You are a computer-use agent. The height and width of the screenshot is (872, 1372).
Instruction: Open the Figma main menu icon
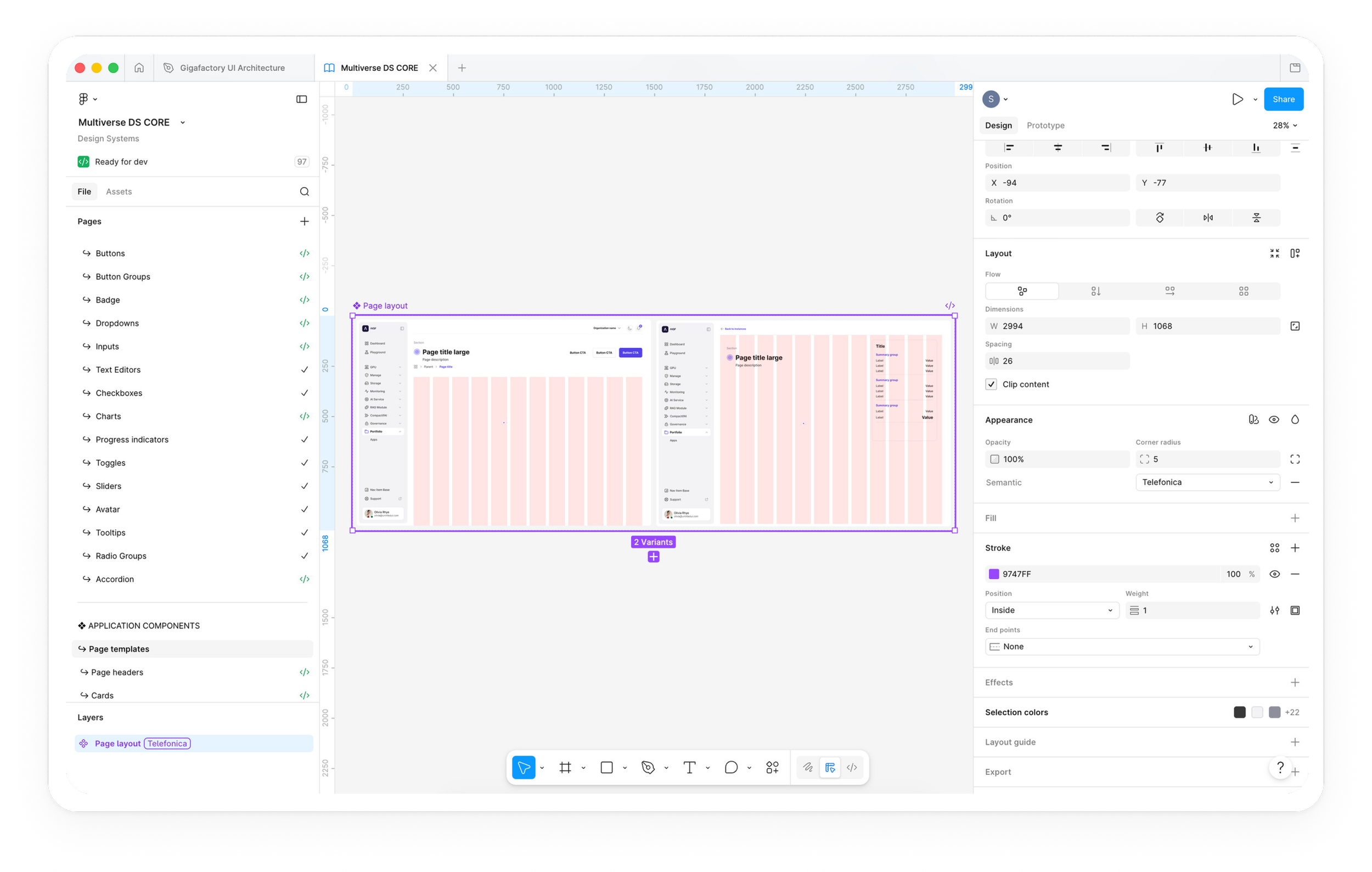83,99
